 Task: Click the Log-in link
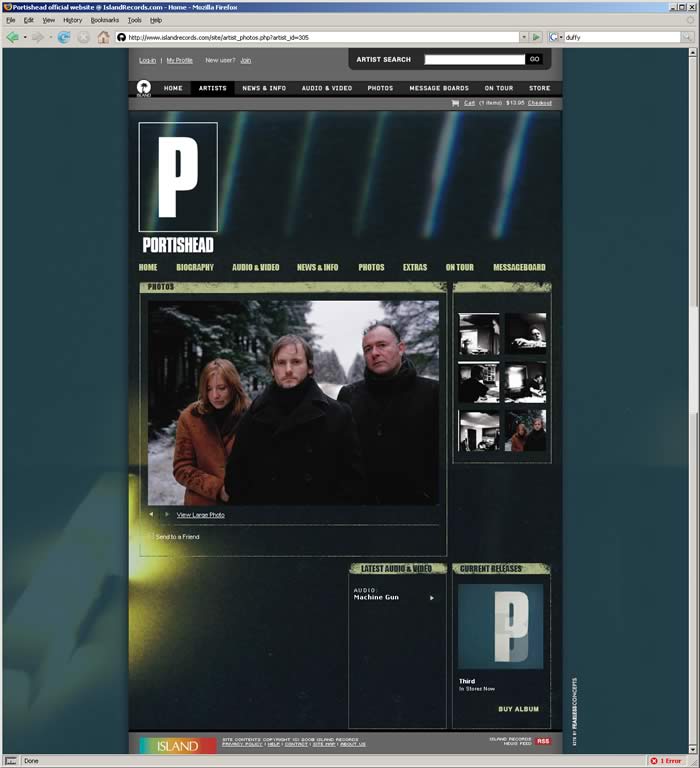(147, 60)
